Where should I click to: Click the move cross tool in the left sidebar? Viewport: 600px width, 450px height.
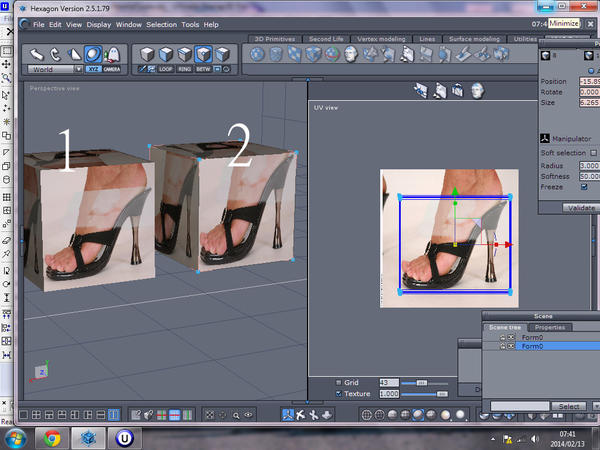7,64
